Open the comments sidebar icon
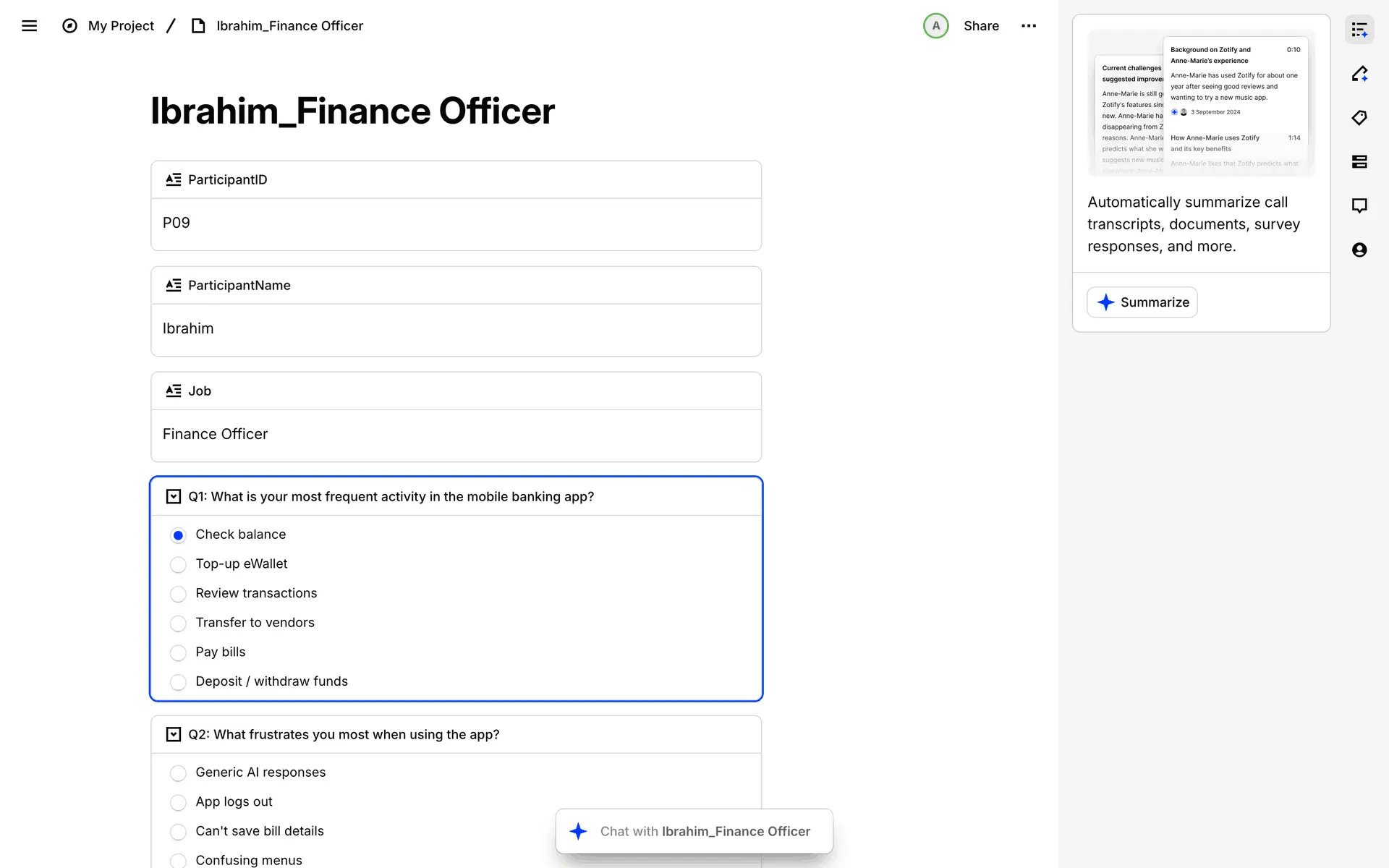1389x868 pixels. click(x=1359, y=206)
